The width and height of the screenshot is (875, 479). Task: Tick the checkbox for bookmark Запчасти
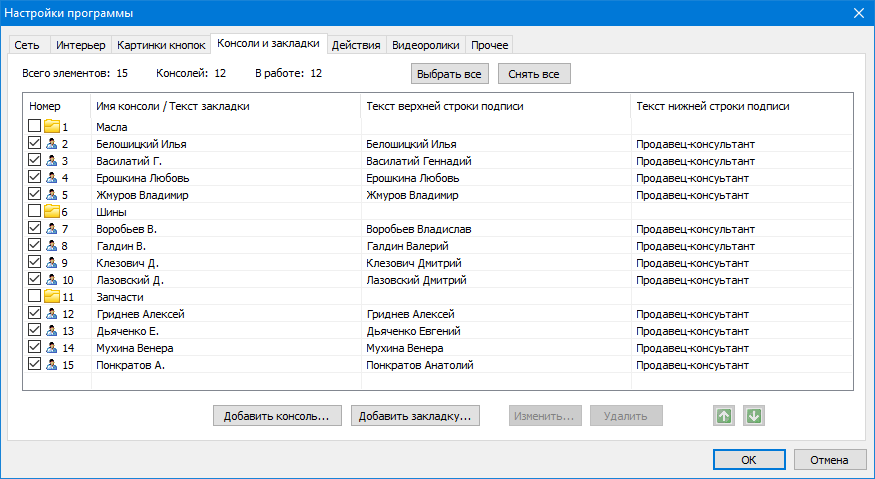(35, 297)
